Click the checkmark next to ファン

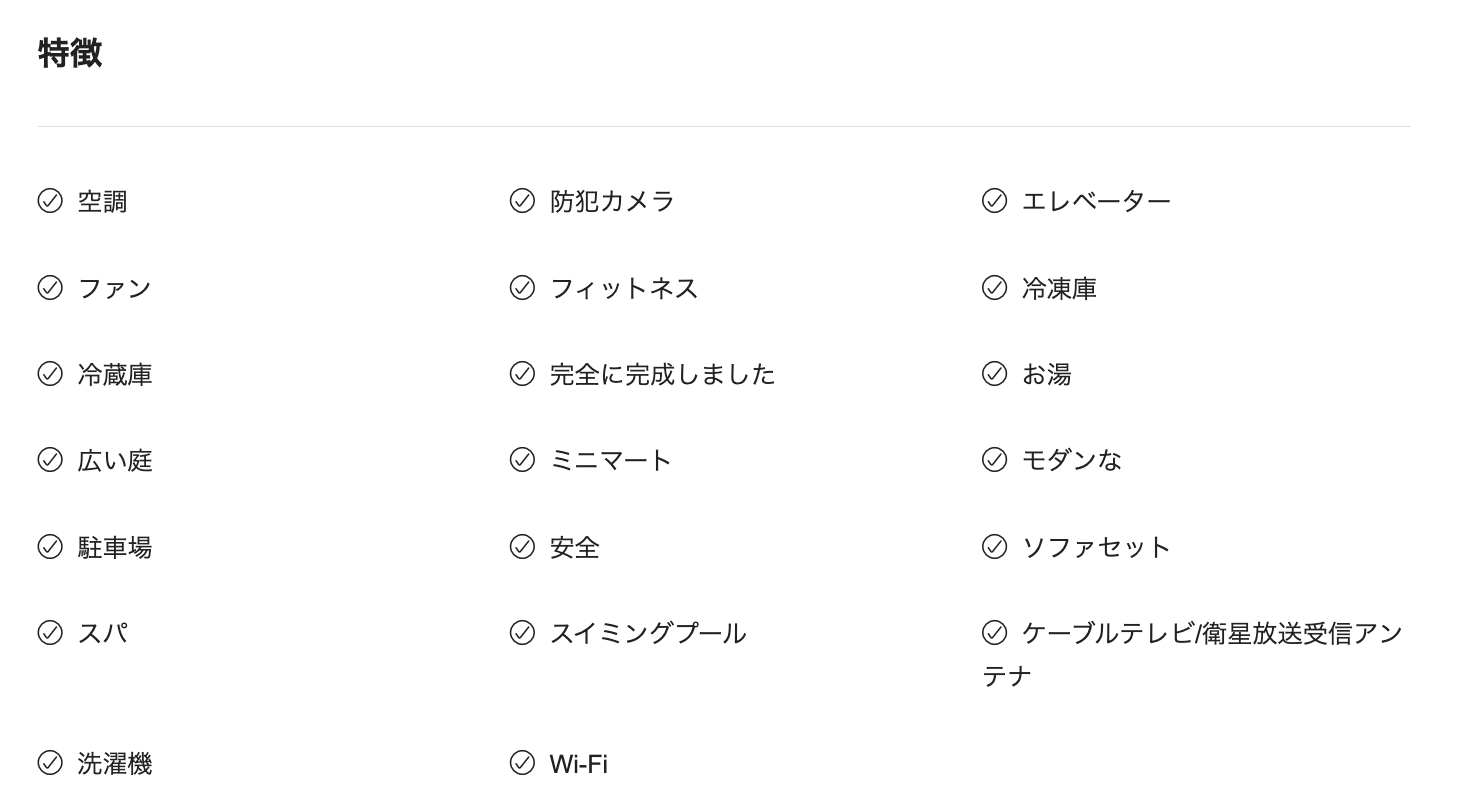click(50, 288)
